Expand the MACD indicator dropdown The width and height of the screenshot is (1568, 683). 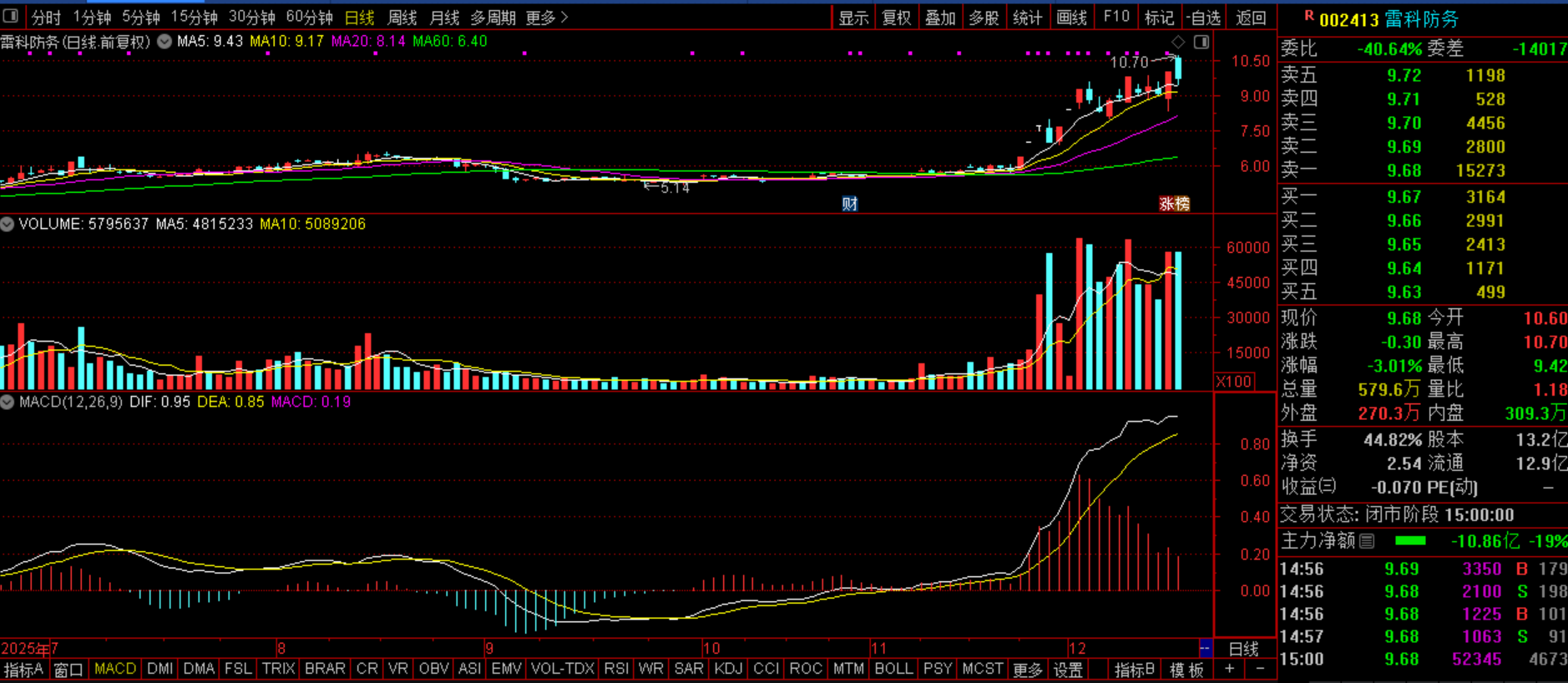pos(8,402)
